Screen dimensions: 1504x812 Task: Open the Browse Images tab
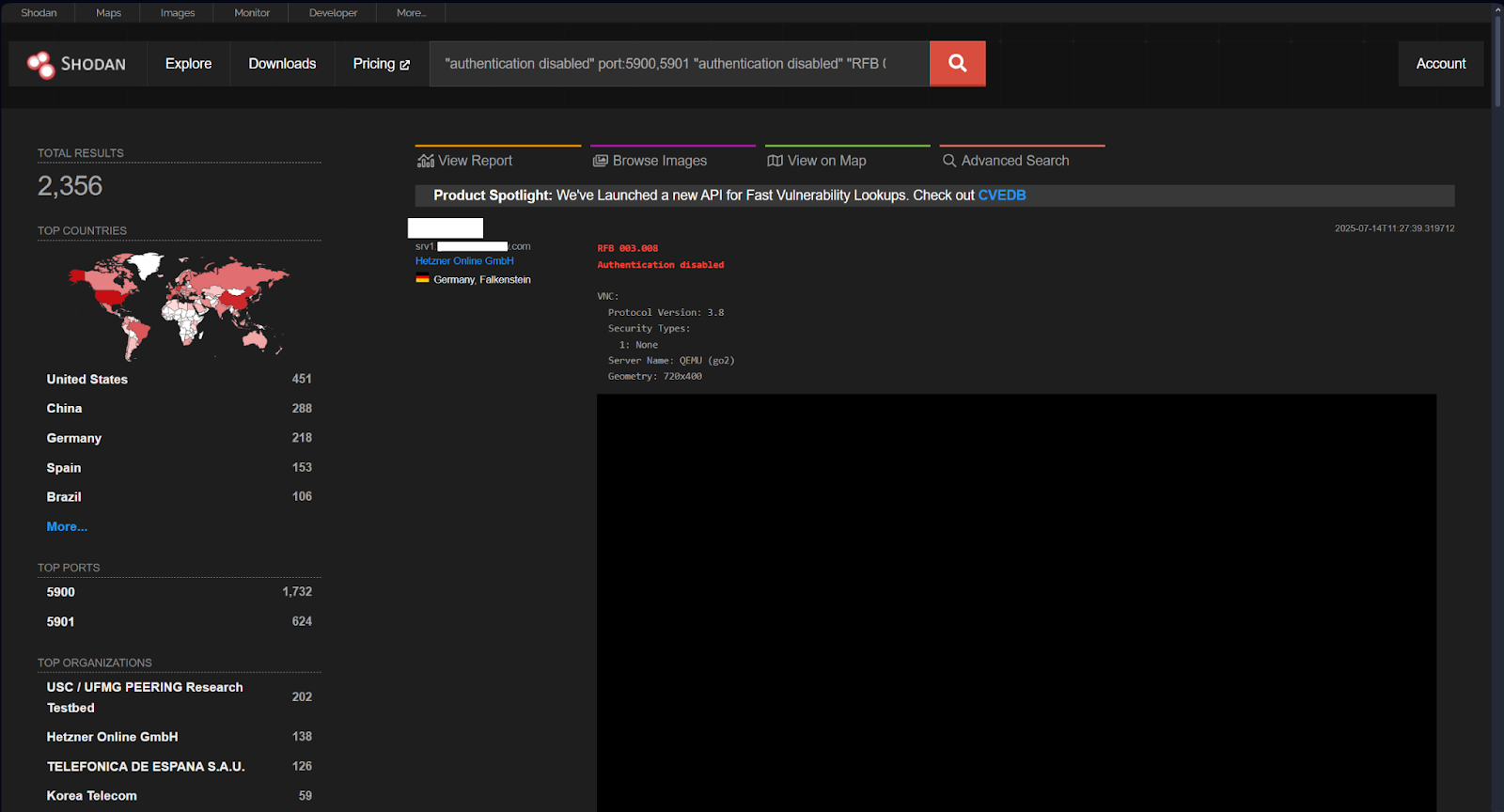(x=673, y=160)
